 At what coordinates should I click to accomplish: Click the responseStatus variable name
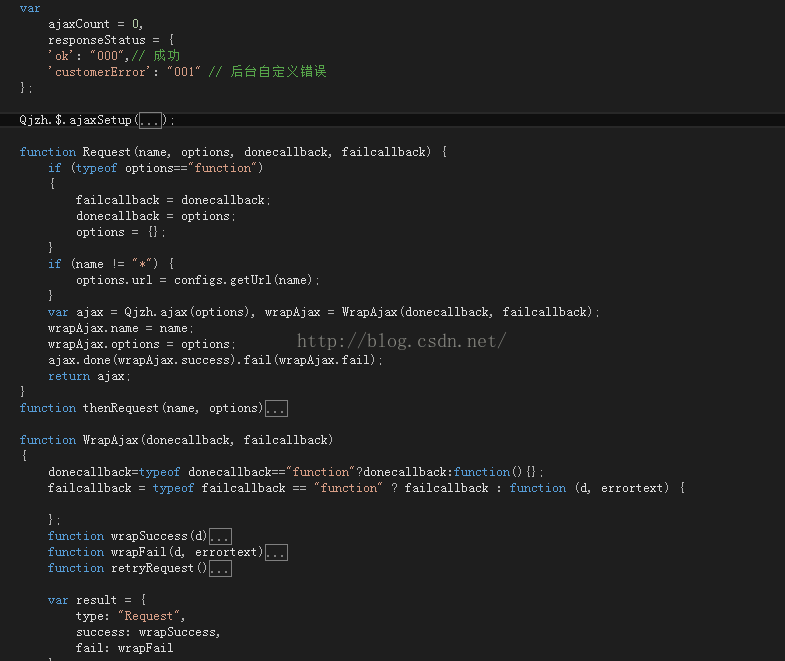(97, 40)
